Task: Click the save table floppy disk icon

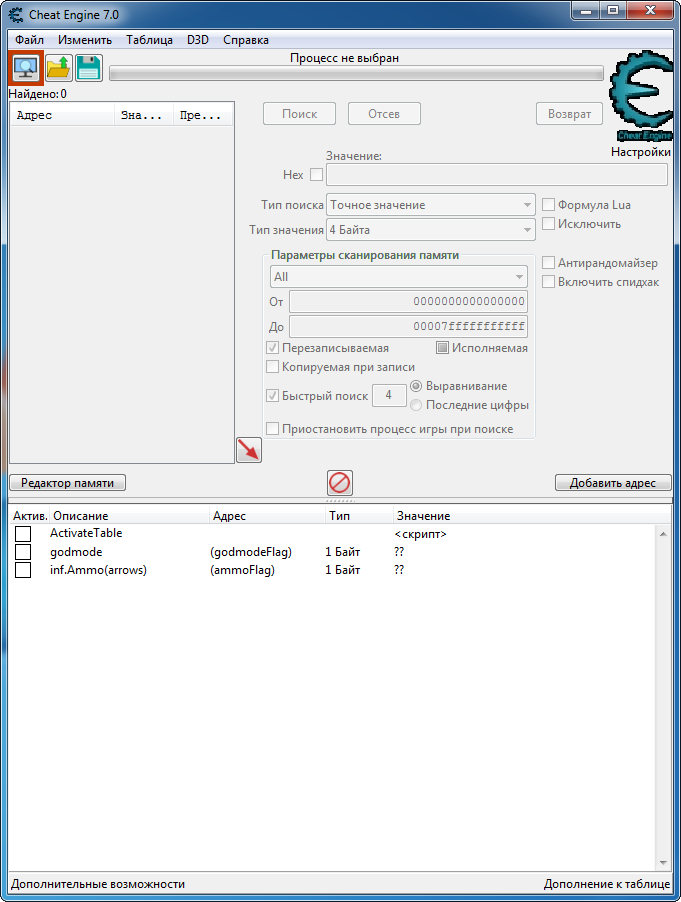Action: pyautogui.click(x=89, y=68)
